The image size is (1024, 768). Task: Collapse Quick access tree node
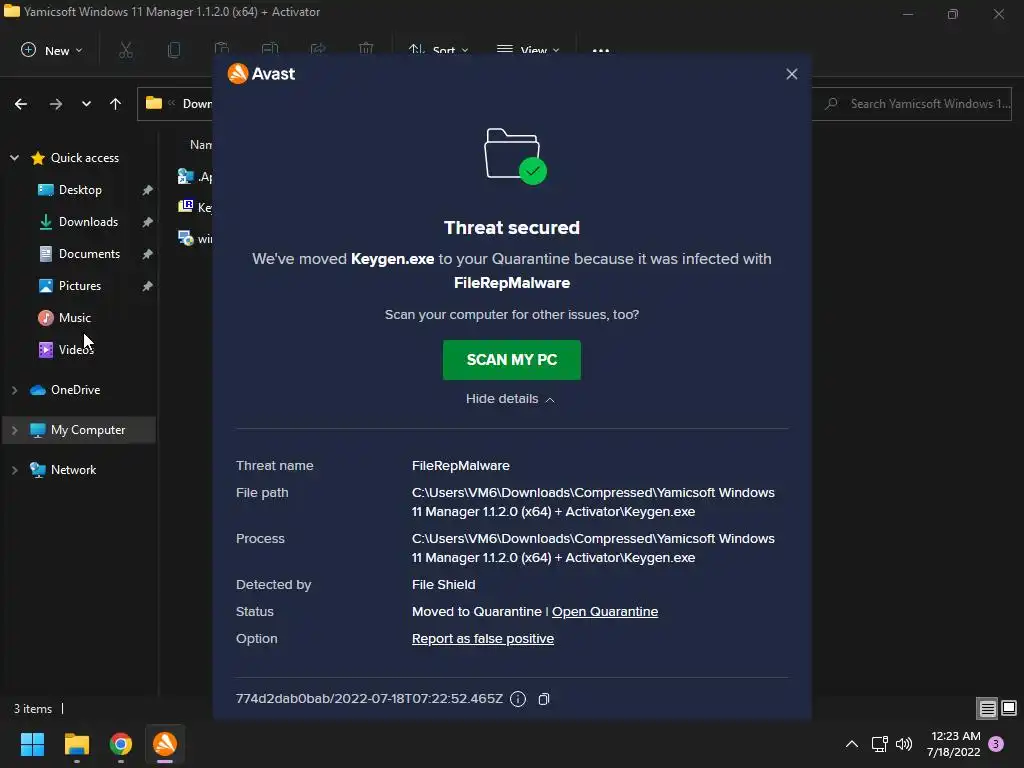pos(14,158)
